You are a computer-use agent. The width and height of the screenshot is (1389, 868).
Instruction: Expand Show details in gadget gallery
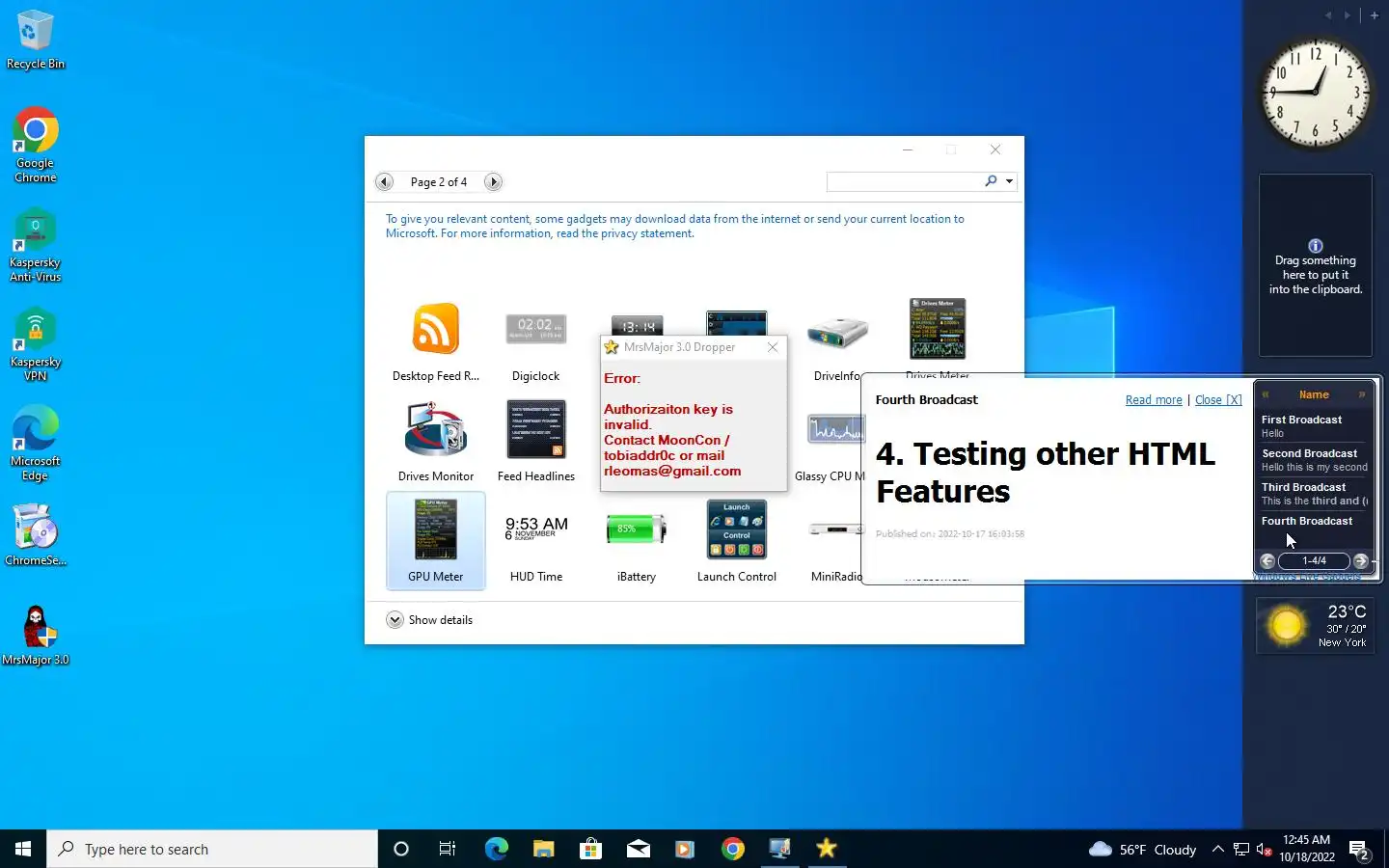point(429,620)
